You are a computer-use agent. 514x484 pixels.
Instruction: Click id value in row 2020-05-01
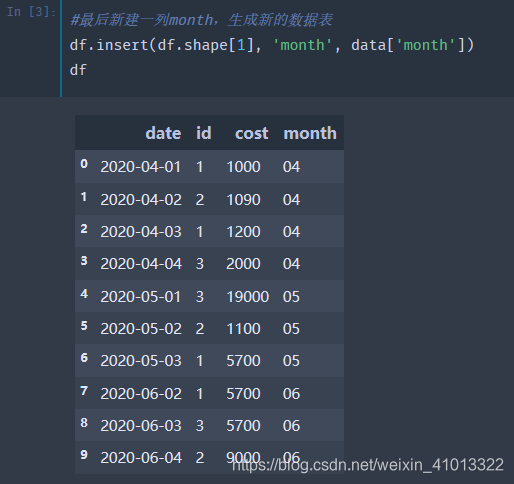coord(200,297)
